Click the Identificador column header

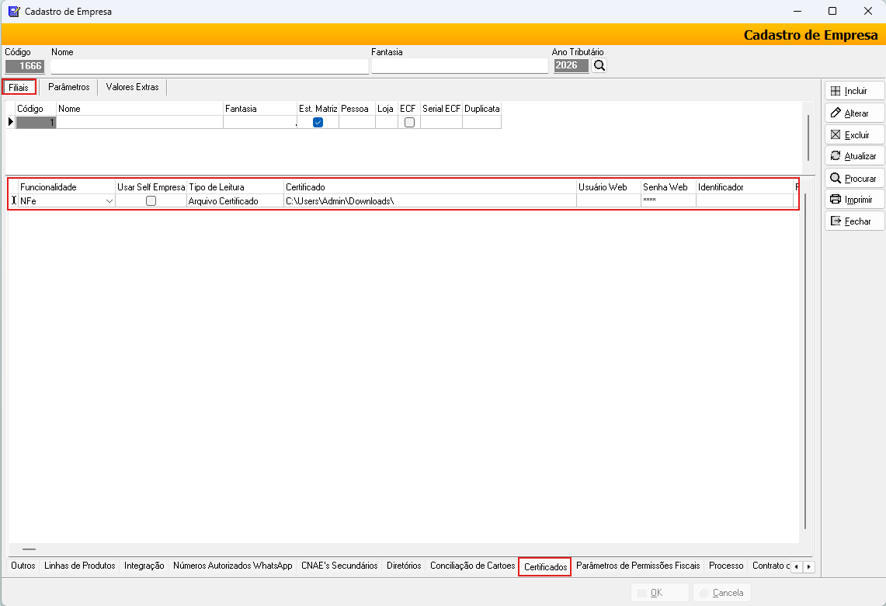tap(745, 187)
